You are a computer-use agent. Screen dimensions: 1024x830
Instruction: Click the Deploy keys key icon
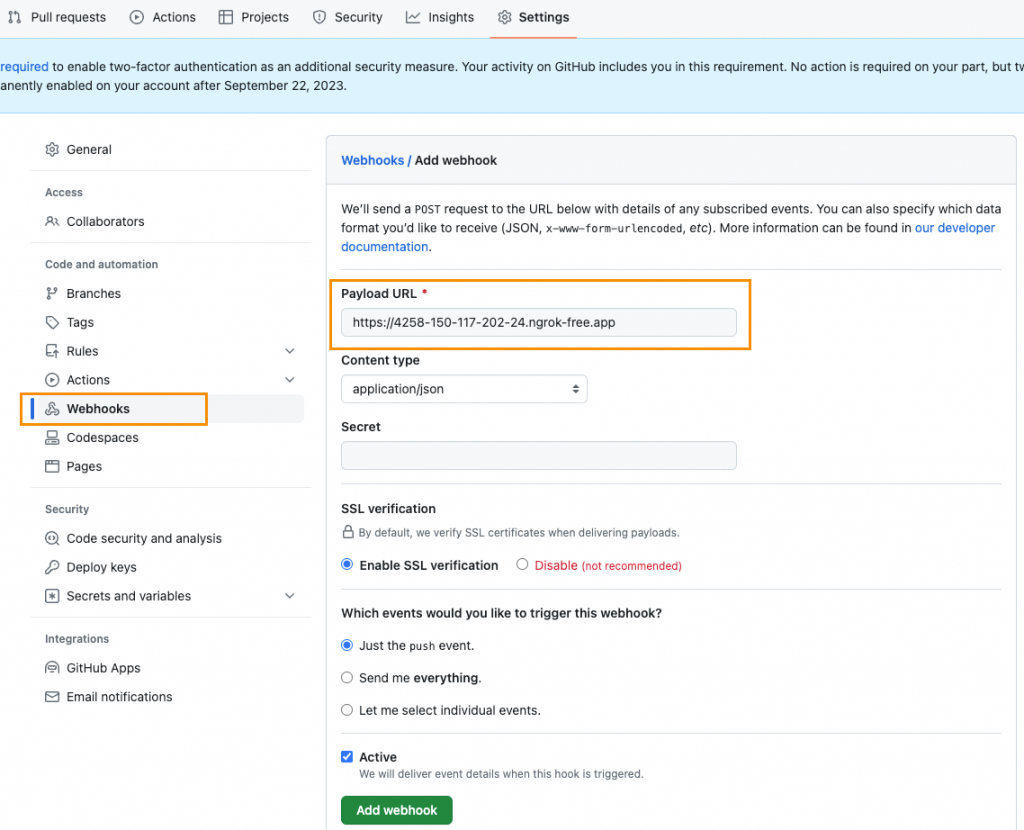pos(52,567)
